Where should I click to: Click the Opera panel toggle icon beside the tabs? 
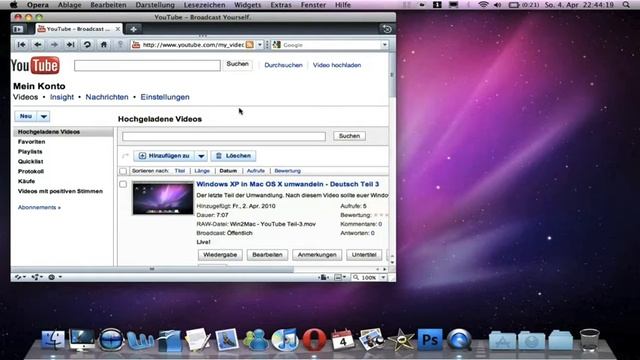click(x=18, y=29)
